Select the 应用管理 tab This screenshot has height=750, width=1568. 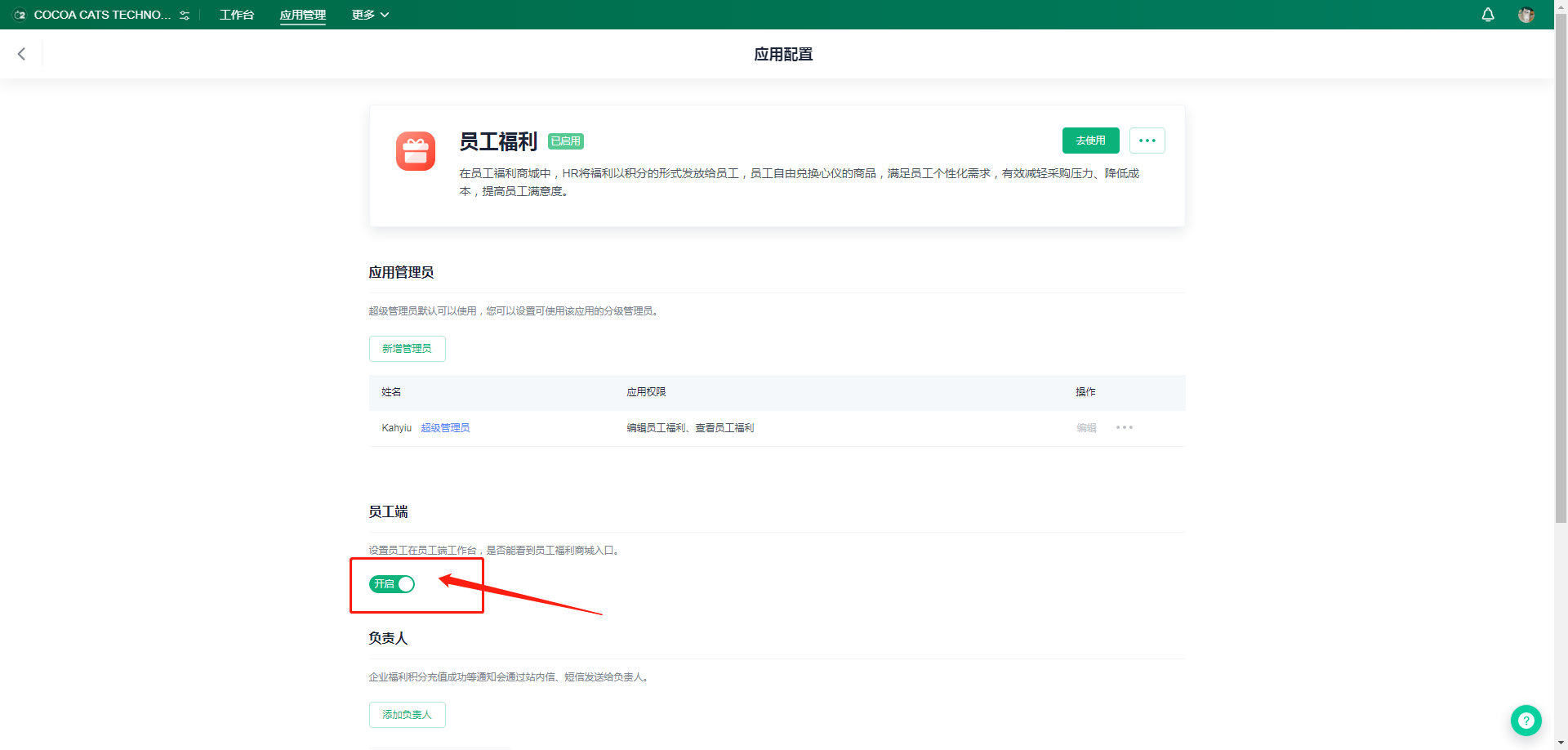(x=302, y=15)
